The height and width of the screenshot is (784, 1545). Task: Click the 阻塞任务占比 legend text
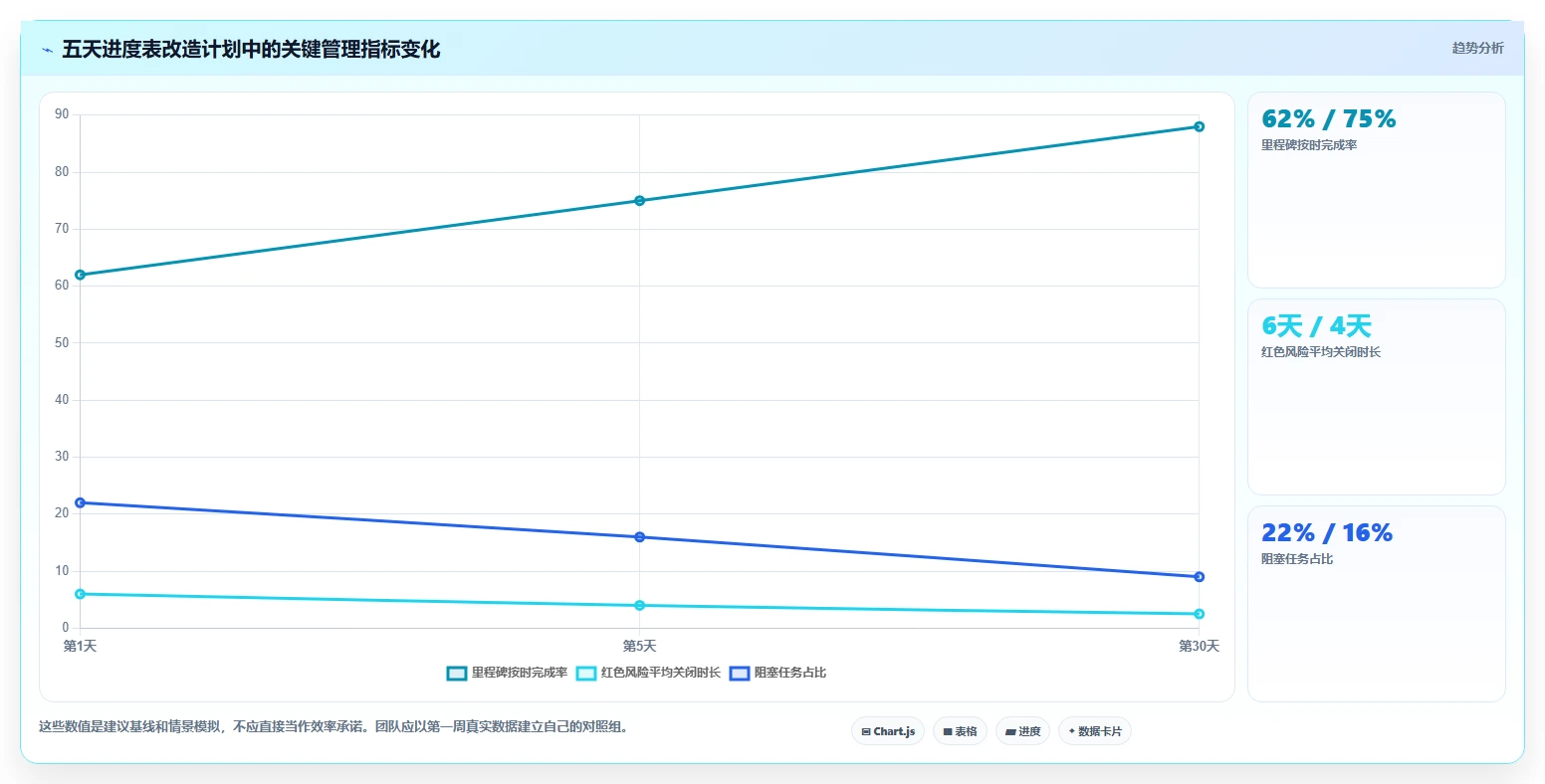click(x=790, y=674)
